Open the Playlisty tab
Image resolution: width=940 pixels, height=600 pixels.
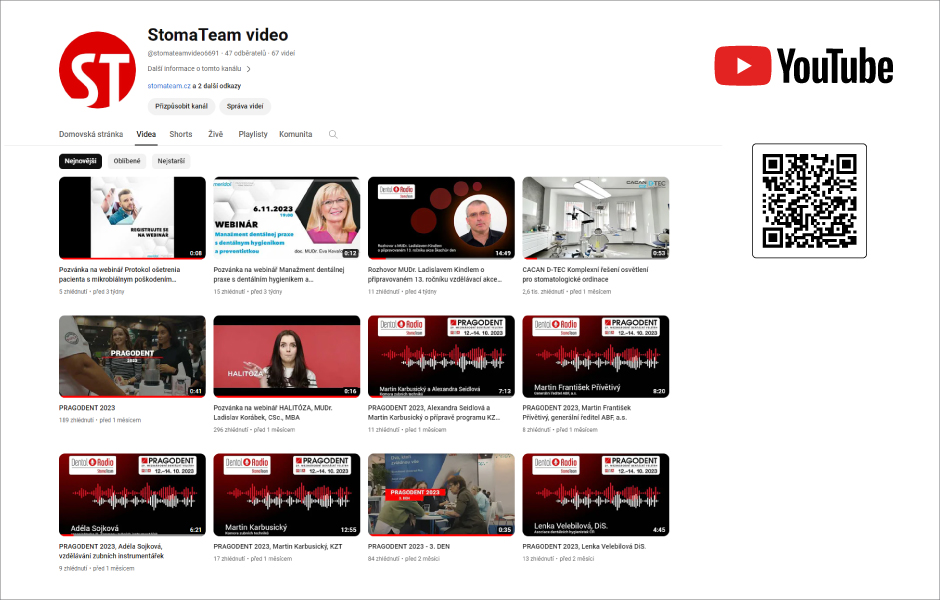pyautogui.click(x=253, y=134)
